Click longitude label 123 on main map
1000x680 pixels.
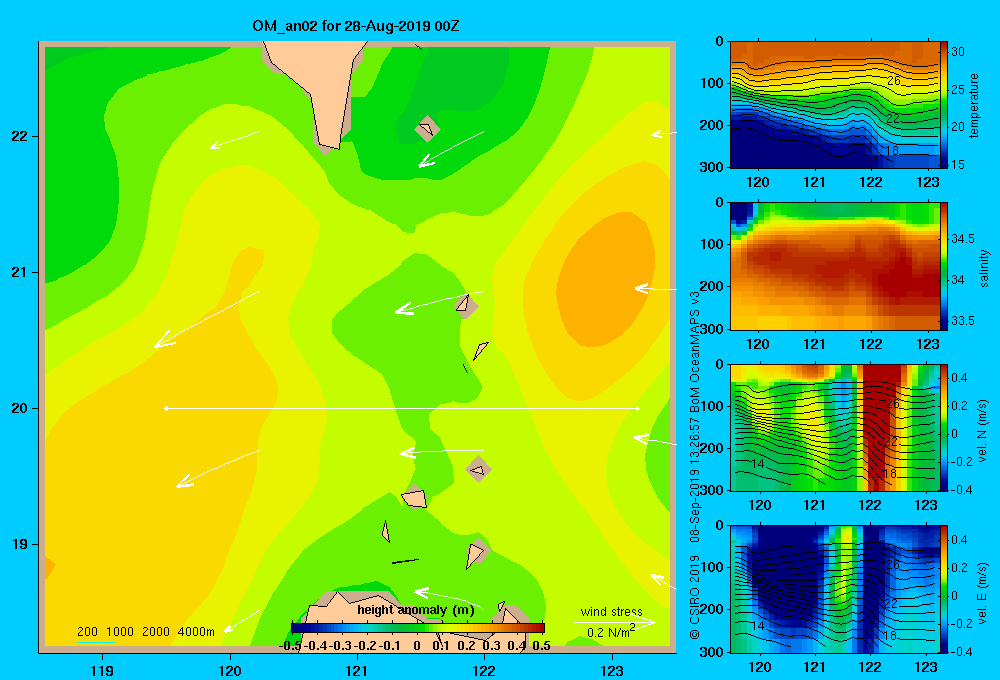[x=612, y=670]
